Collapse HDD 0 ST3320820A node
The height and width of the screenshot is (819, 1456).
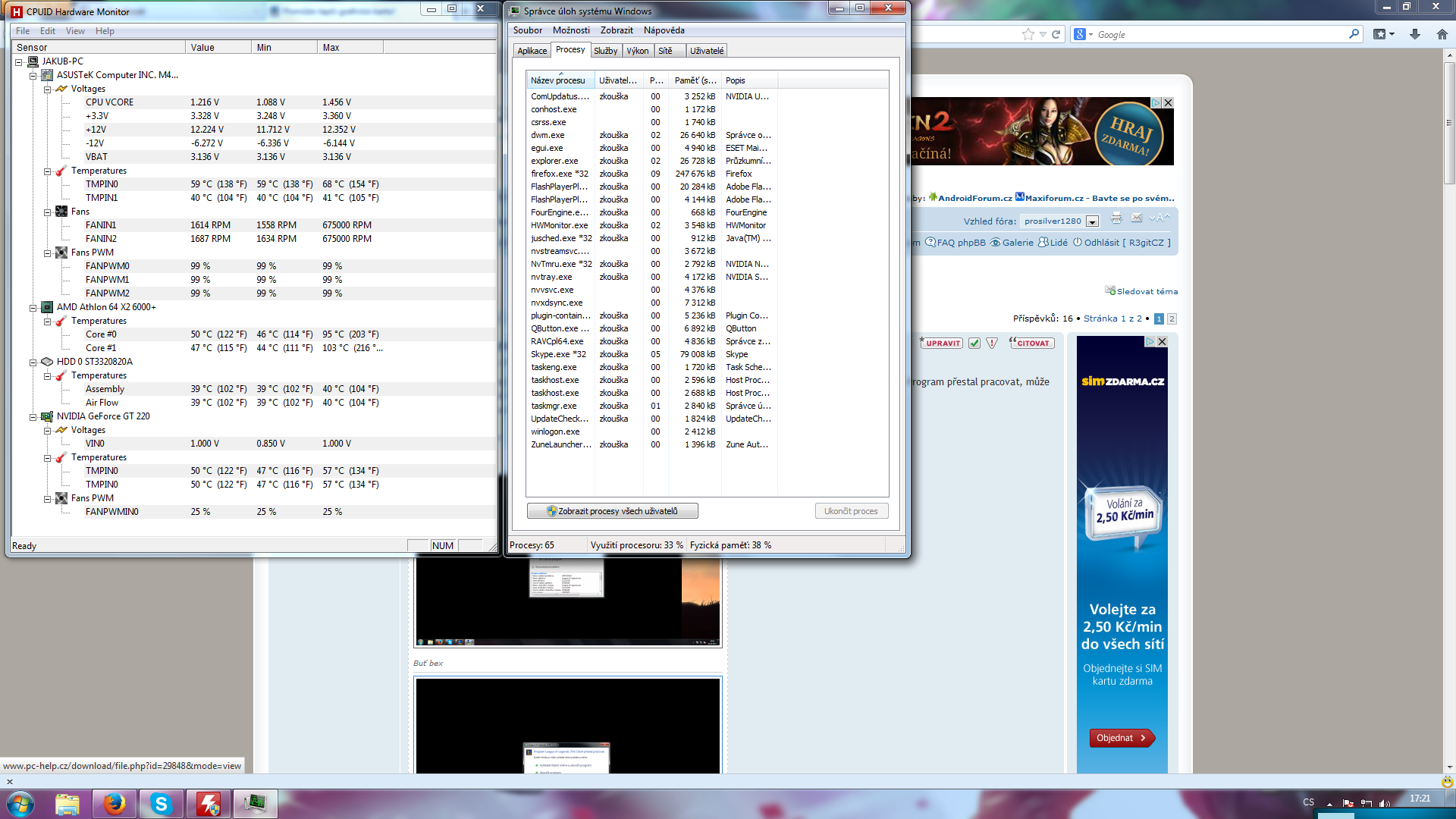tap(33, 362)
